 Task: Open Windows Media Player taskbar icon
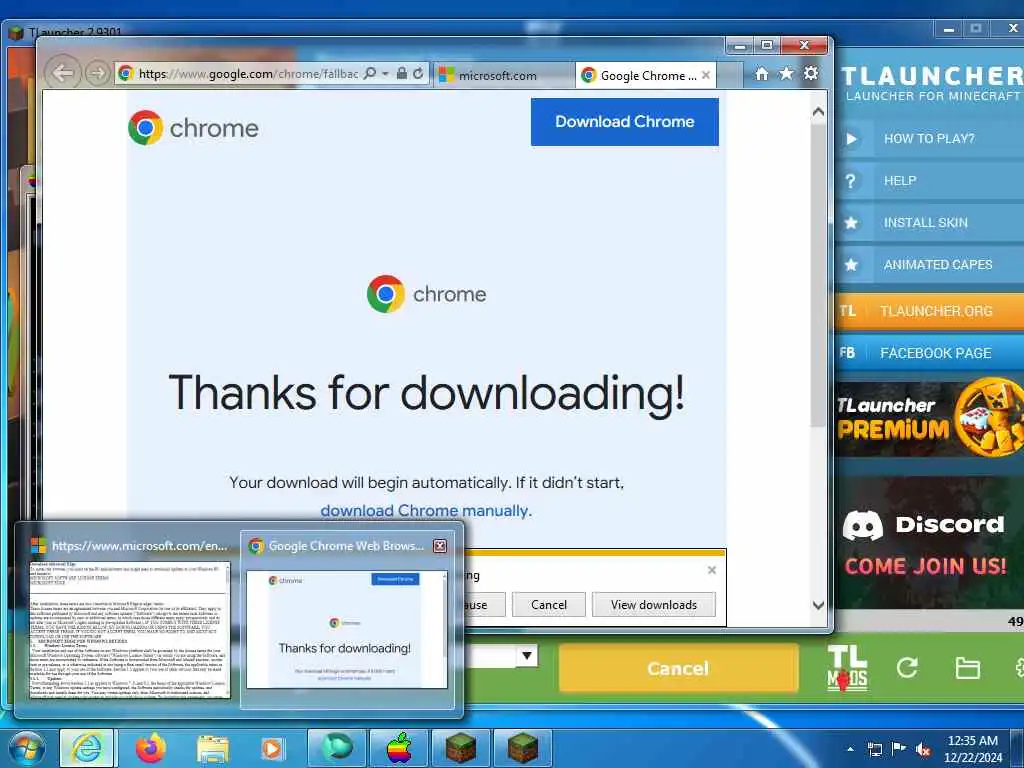pyautogui.click(x=272, y=748)
